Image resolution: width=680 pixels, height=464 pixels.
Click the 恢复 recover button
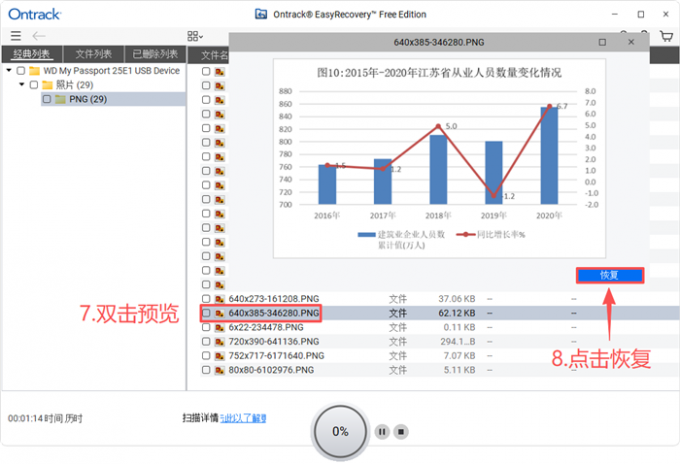(x=610, y=275)
